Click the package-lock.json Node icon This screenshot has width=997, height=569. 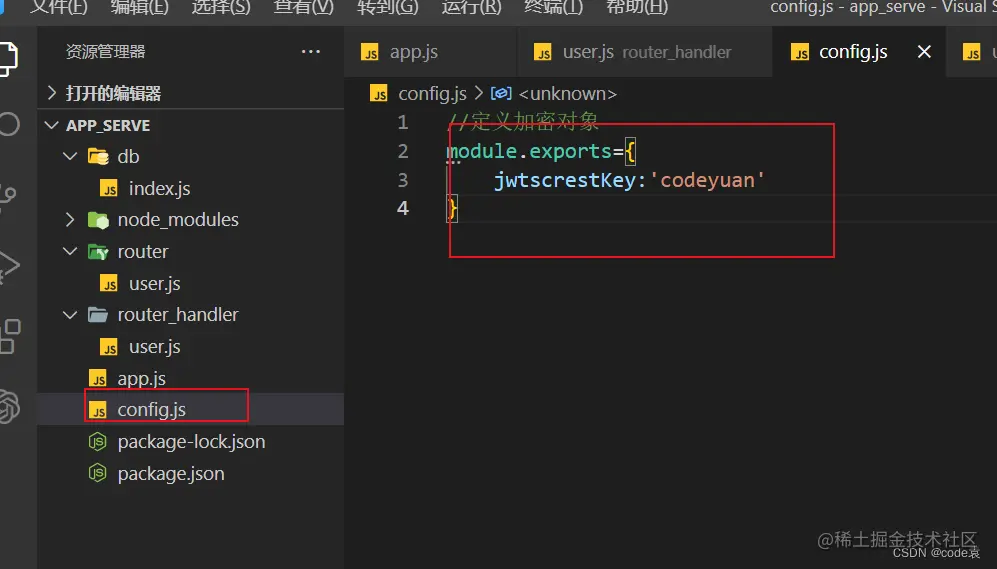click(97, 441)
